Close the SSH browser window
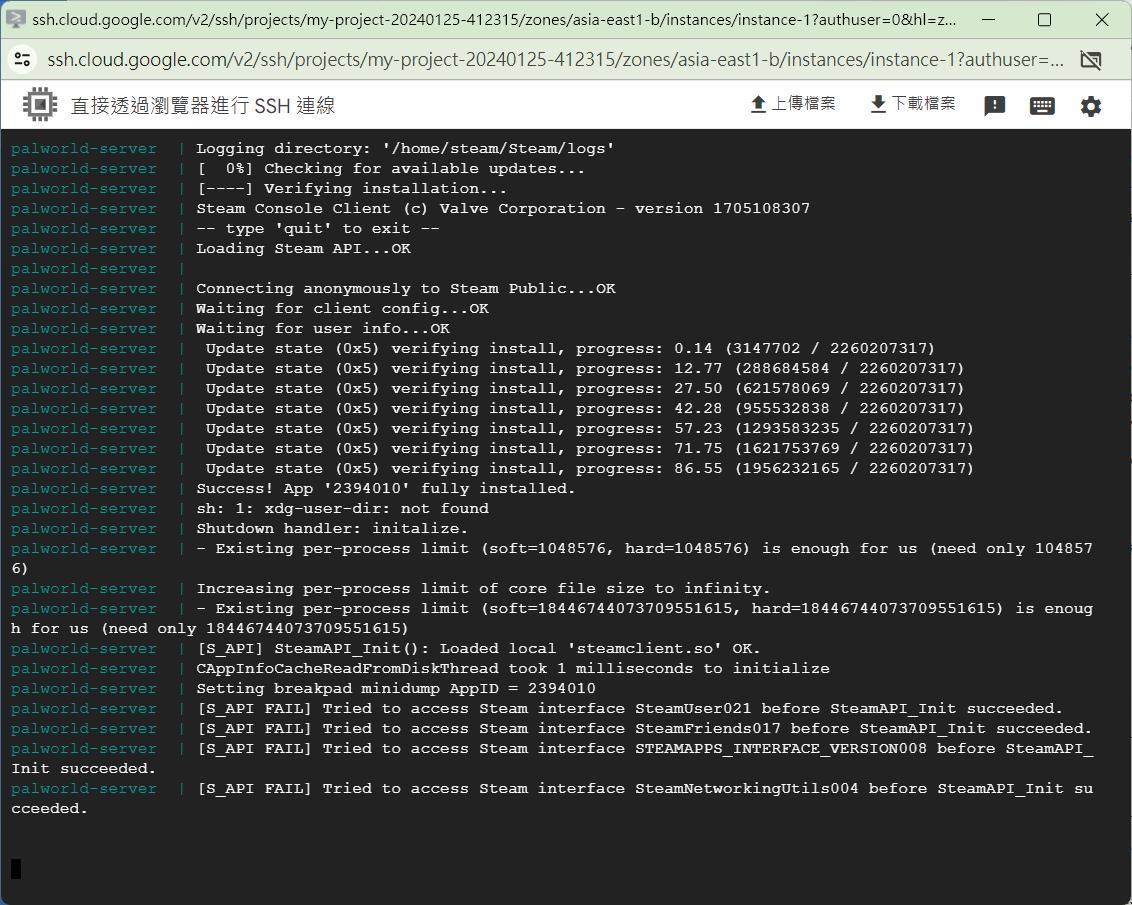The width and height of the screenshot is (1132, 905). click(x=1102, y=19)
